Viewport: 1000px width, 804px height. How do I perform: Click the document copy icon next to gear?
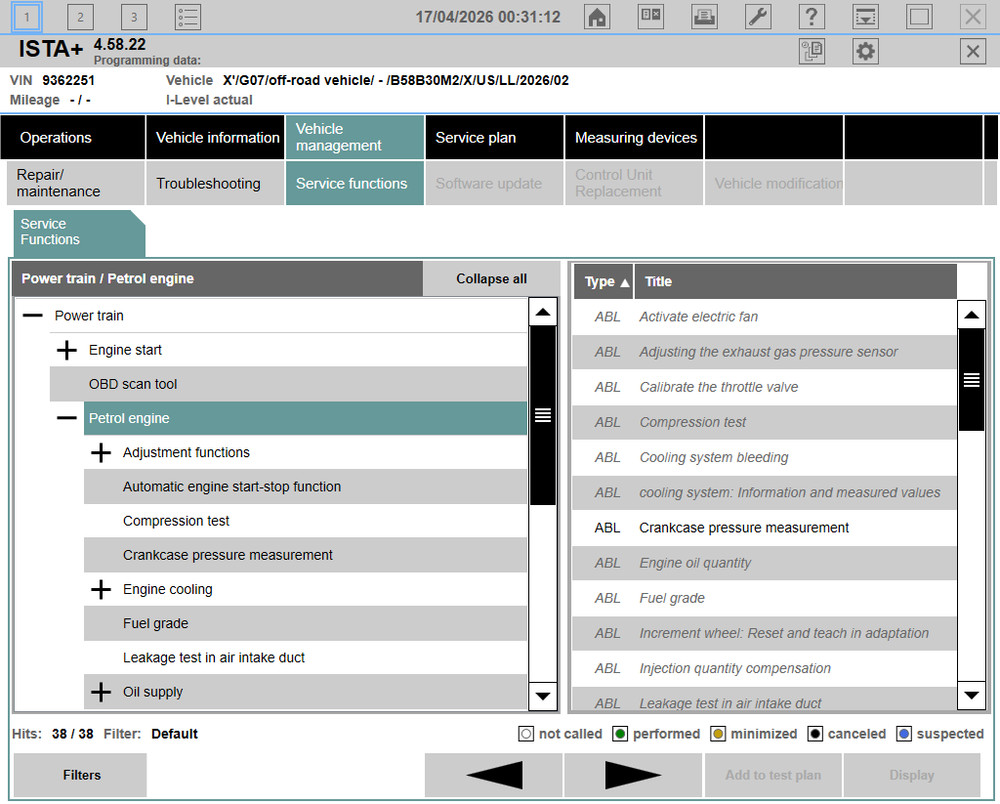(x=812, y=52)
